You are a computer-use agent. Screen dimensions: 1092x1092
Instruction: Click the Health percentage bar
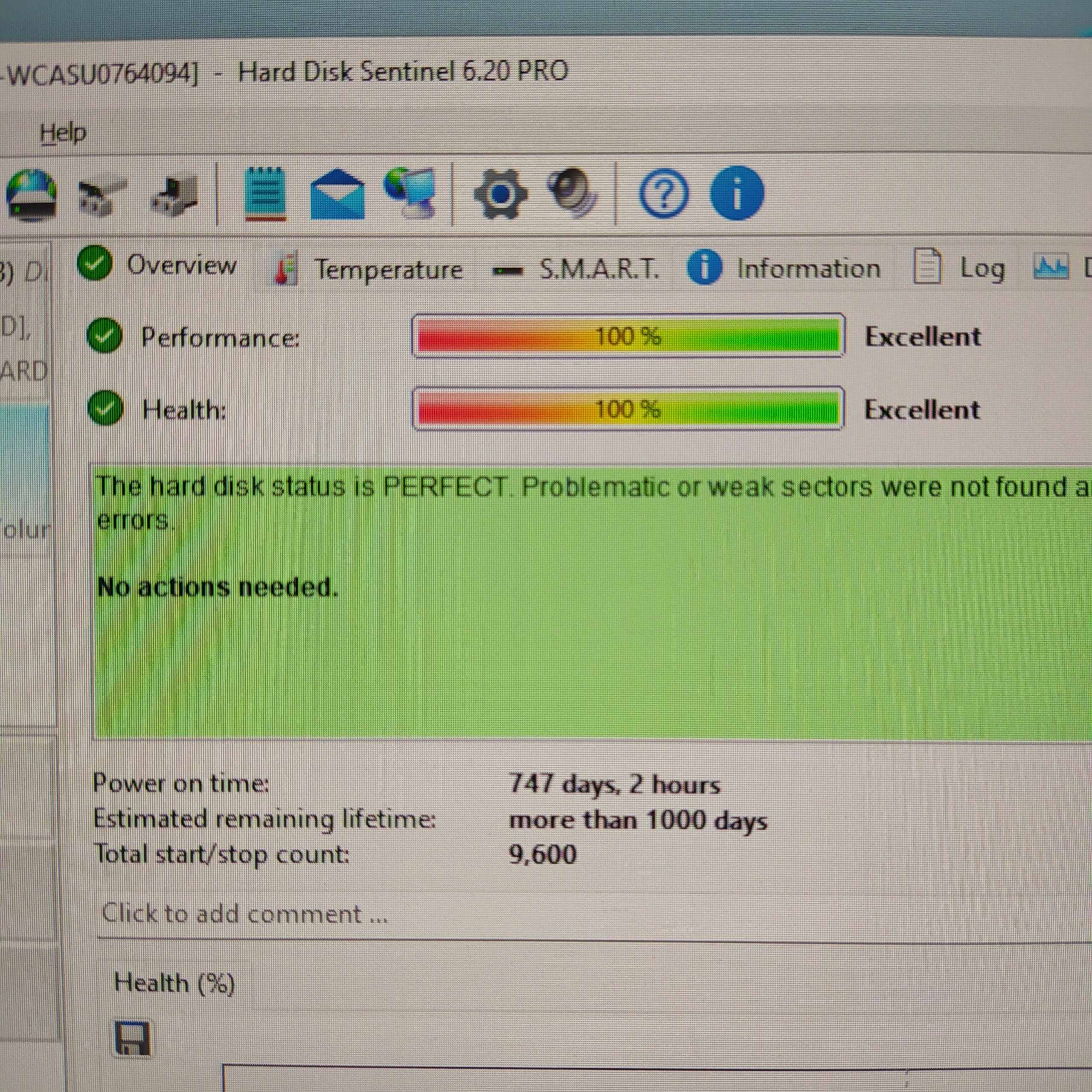click(628, 409)
